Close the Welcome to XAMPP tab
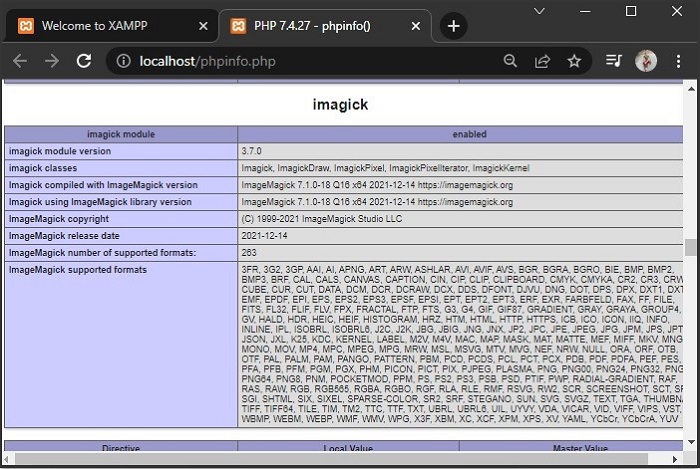700x469 pixels. (x=204, y=26)
